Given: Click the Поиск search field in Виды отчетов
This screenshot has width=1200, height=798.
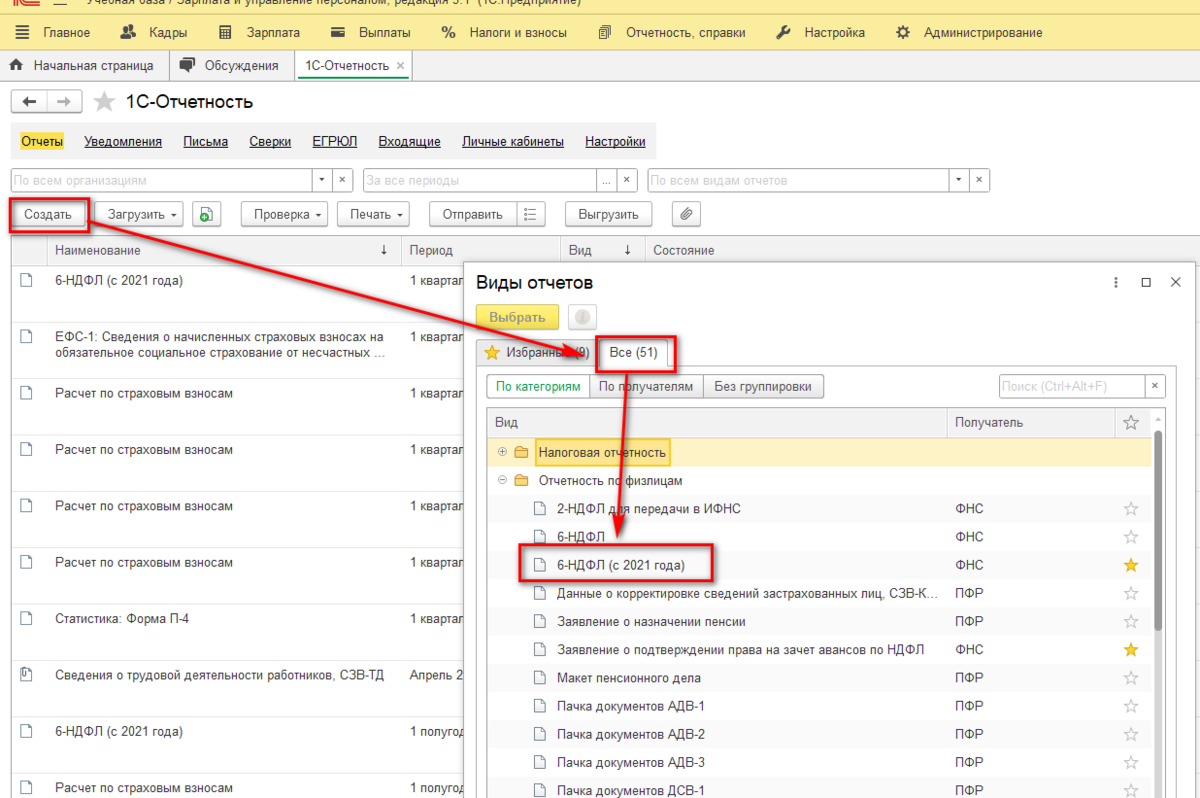Looking at the screenshot, I should click(x=1072, y=386).
